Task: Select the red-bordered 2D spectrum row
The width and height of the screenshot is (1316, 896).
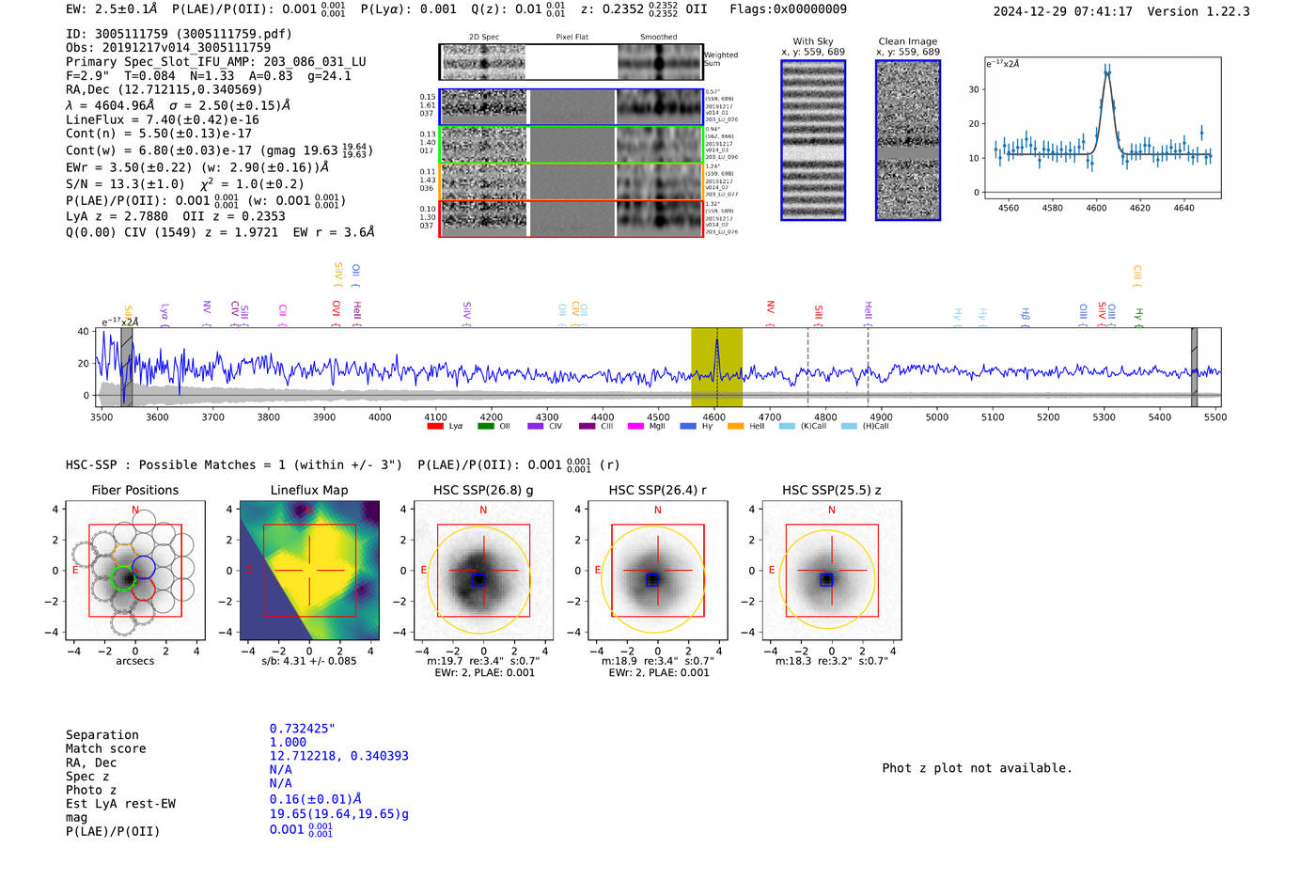Action: point(572,218)
